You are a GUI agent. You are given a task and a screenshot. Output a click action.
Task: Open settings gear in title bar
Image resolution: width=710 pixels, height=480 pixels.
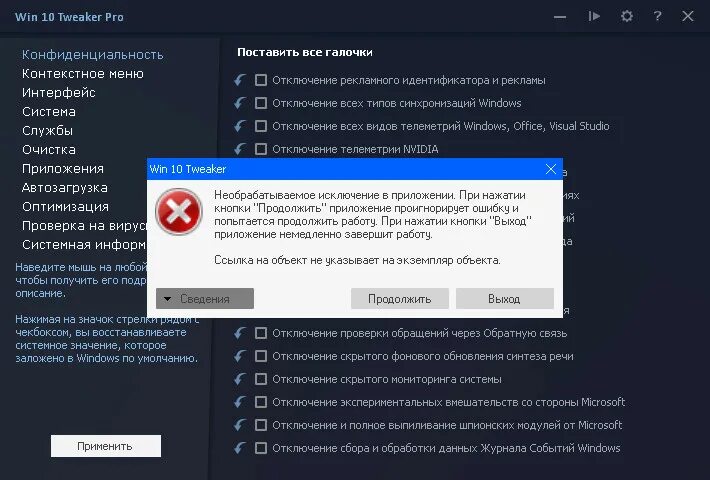pyautogui.click(x=627, y=17)
